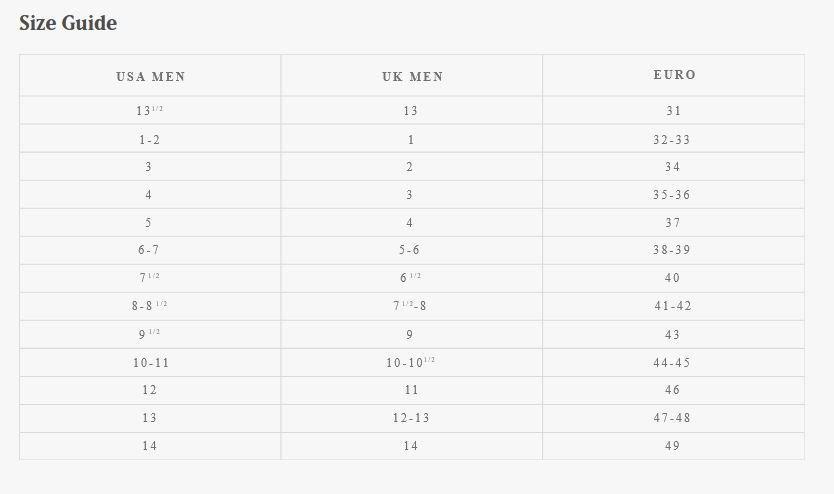Click Euro 35-36 cell
This screenshot has width=834, height=494.
[673, 195]
